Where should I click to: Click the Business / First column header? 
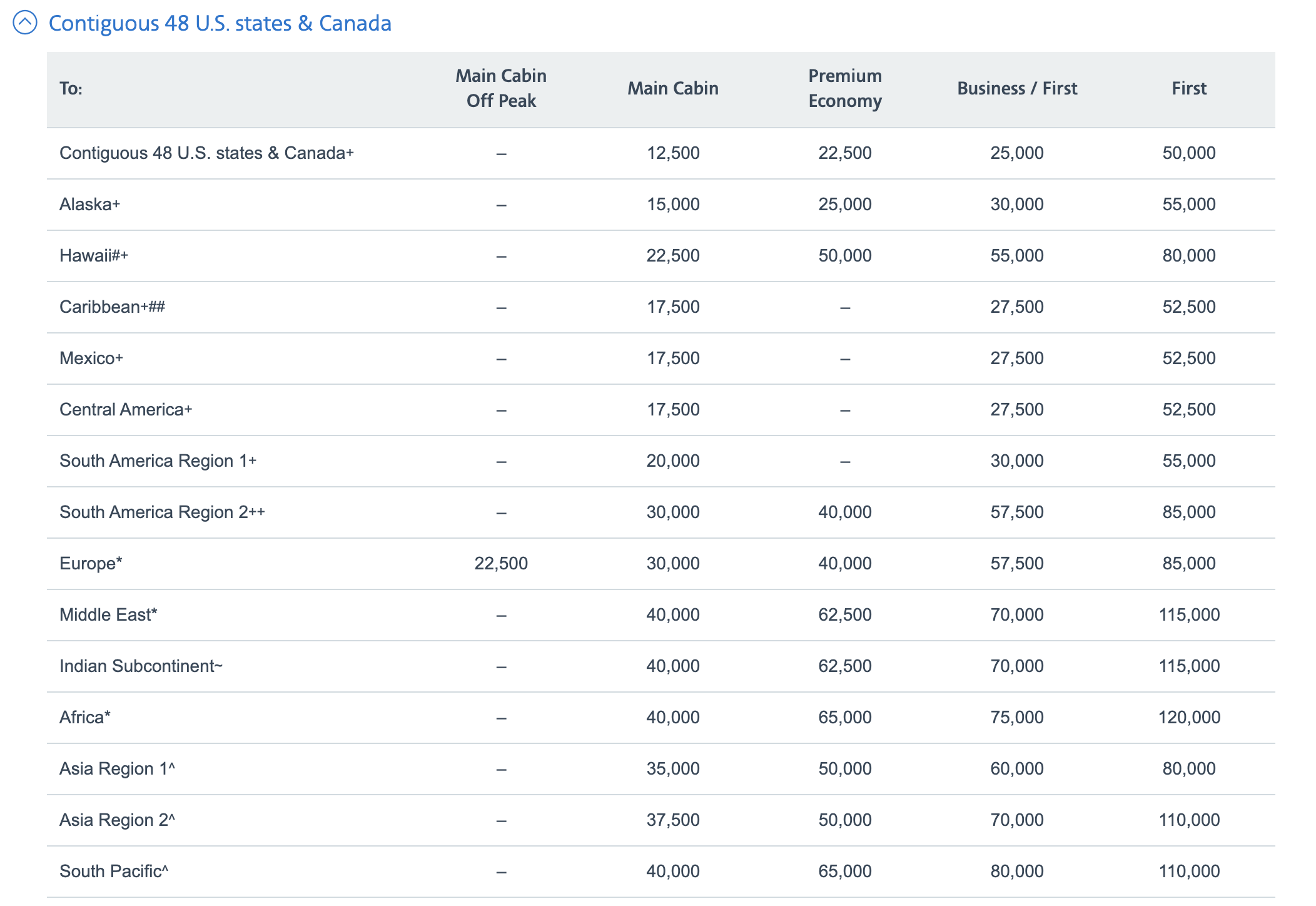coord(1016,88)
